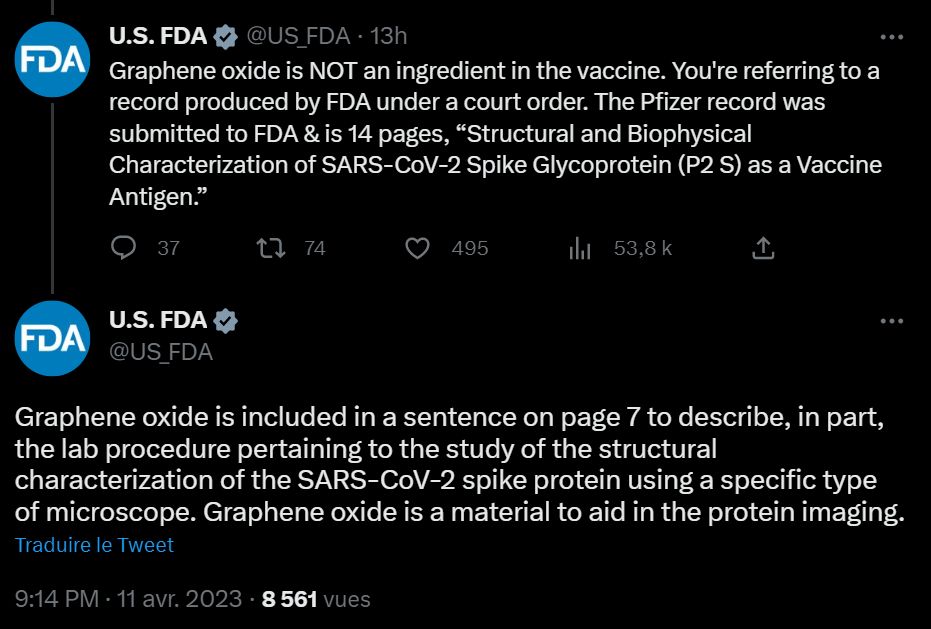
Task: Expand the three-dot menu of the lower tweet
Action: point(890,321)
